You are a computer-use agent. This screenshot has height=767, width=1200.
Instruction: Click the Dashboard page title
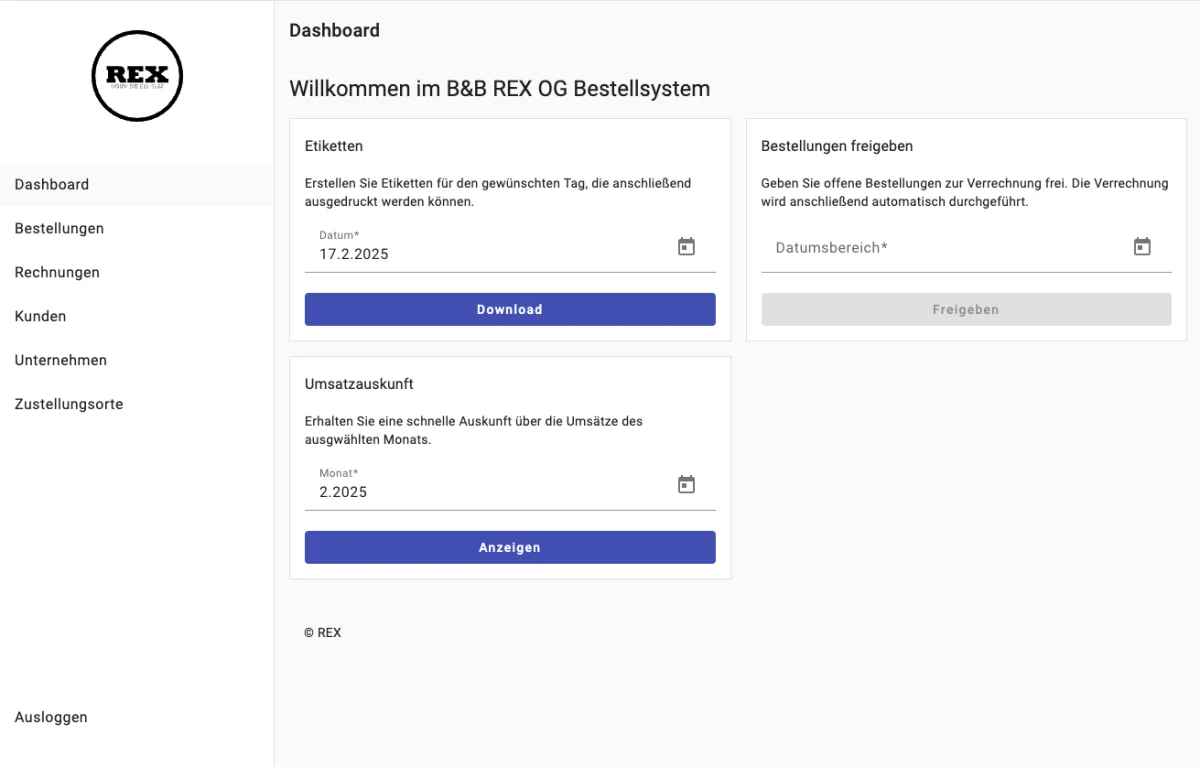pyautogui.click(x=334, y=30)
